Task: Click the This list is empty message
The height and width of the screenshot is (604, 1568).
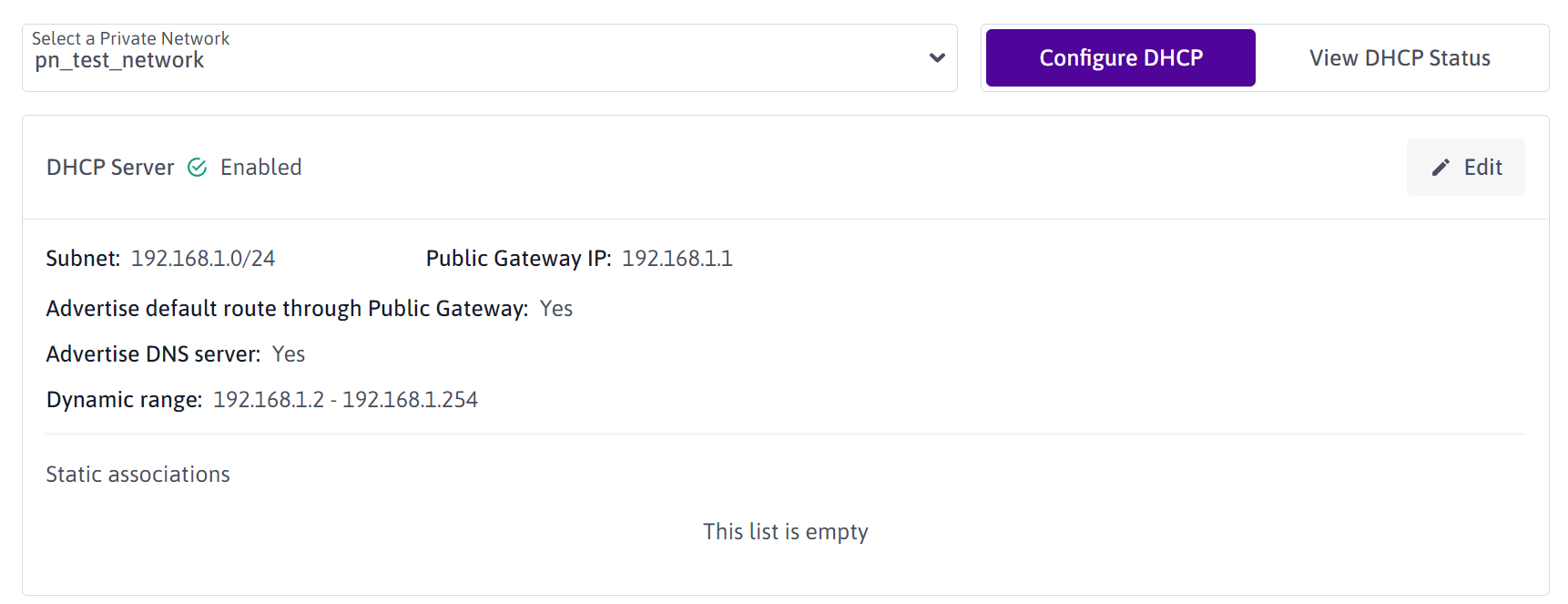Action: tap(785, 531)
